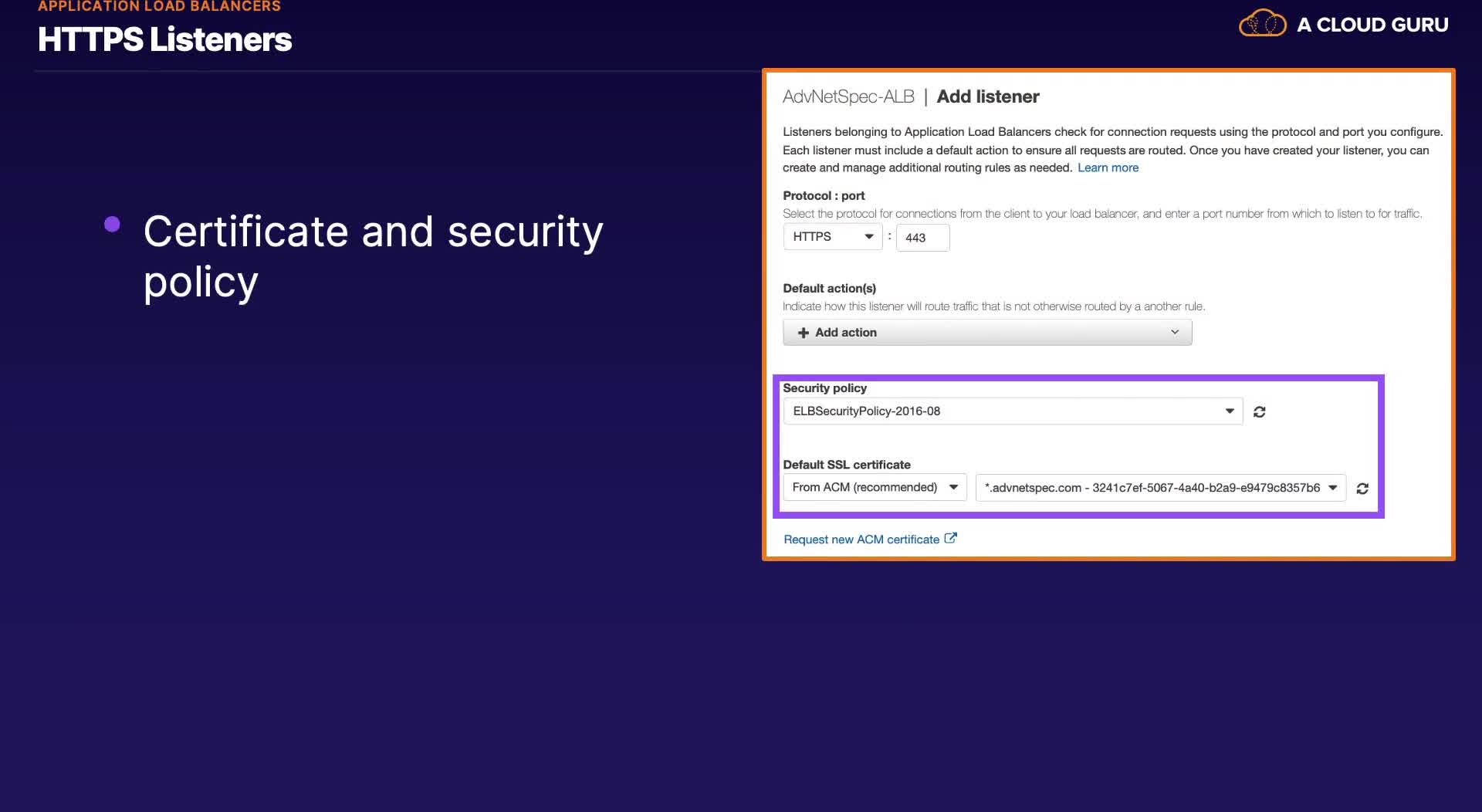Click the plus icon on Add action

tap(804, 333)
